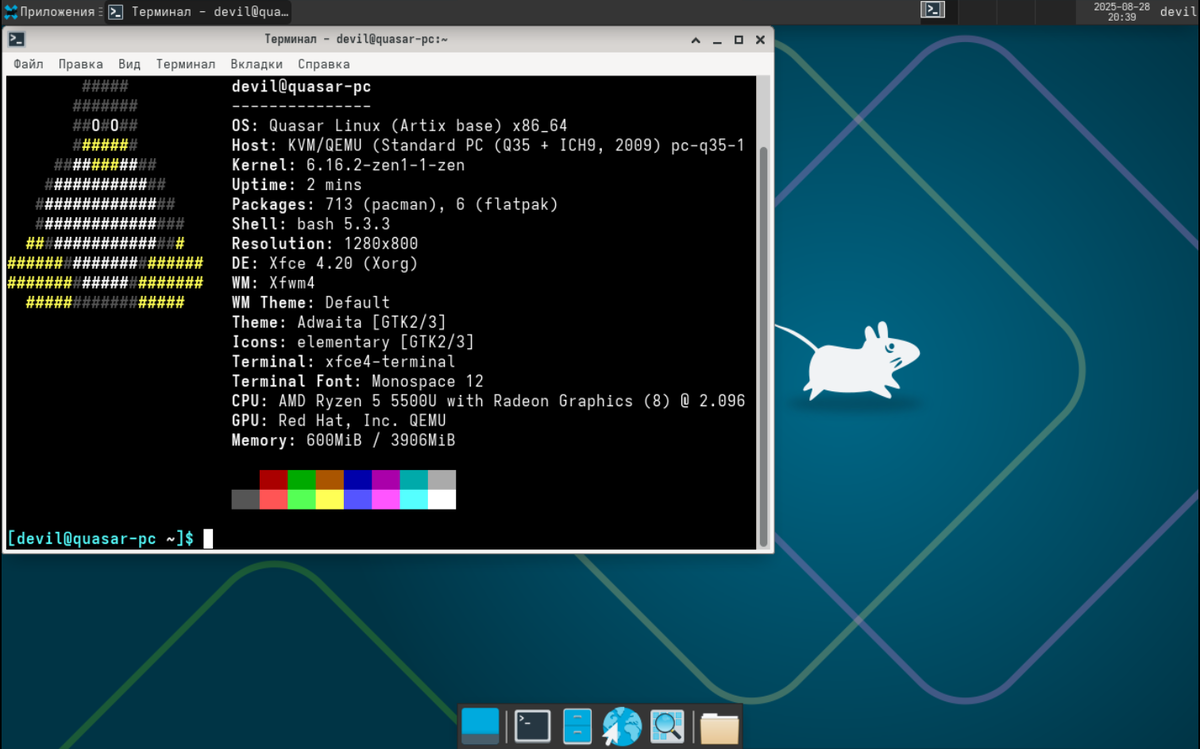
Task: Open the Вкладки menu
Action: tap(256, 63)
